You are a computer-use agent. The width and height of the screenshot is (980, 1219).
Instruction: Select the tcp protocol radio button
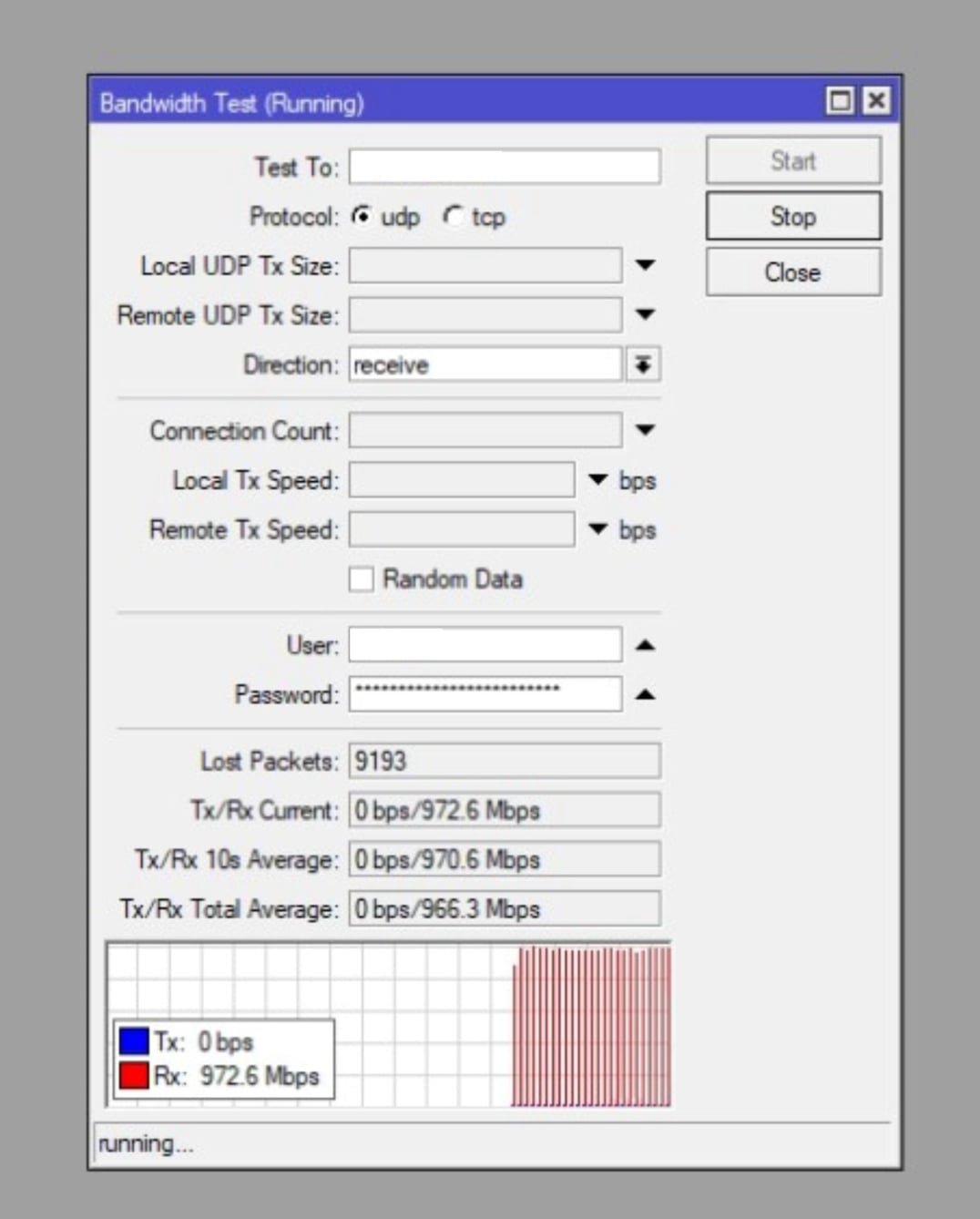[453, 217]
